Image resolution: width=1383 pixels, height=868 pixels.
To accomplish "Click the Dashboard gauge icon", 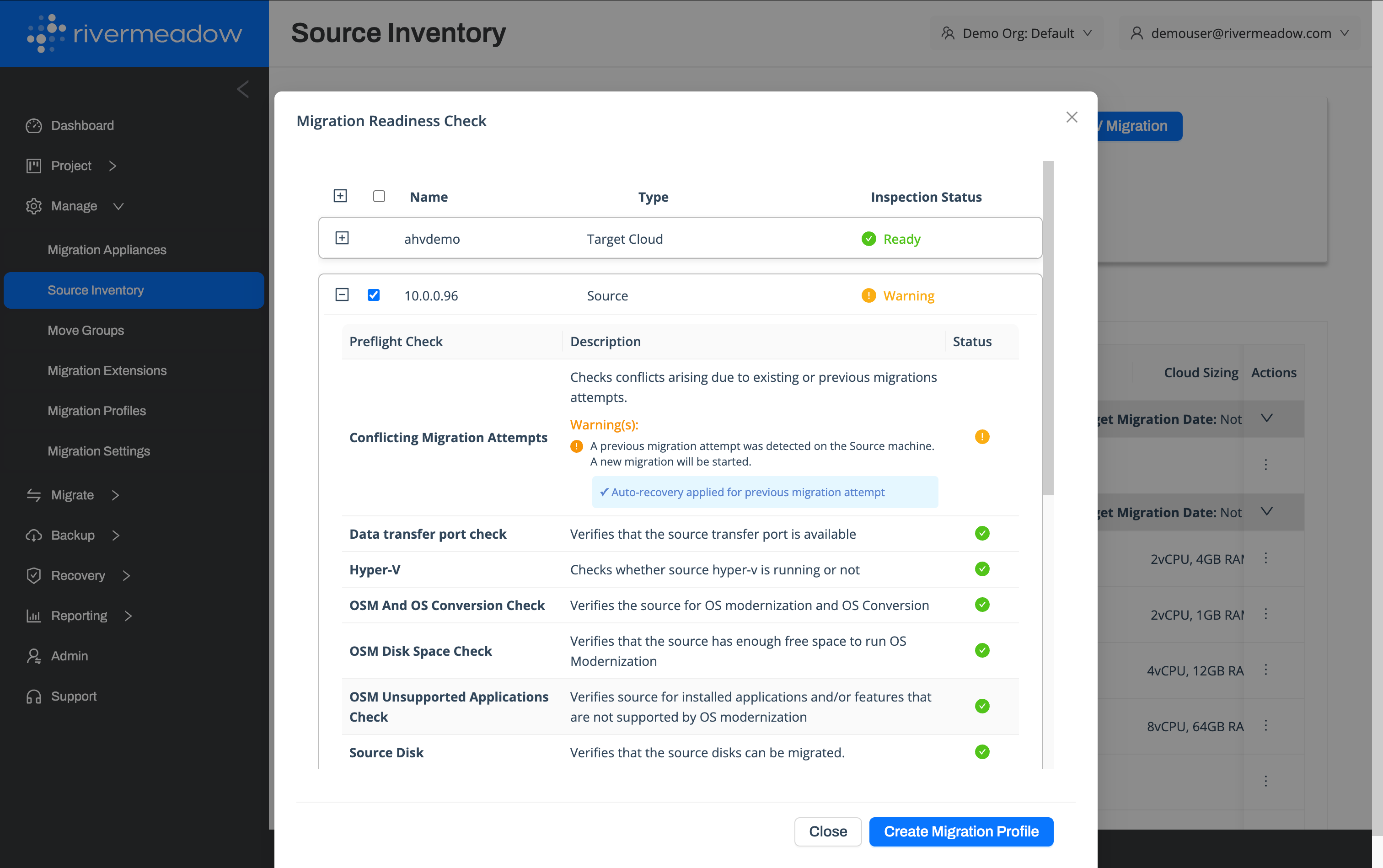I will (x=34, y=126).
